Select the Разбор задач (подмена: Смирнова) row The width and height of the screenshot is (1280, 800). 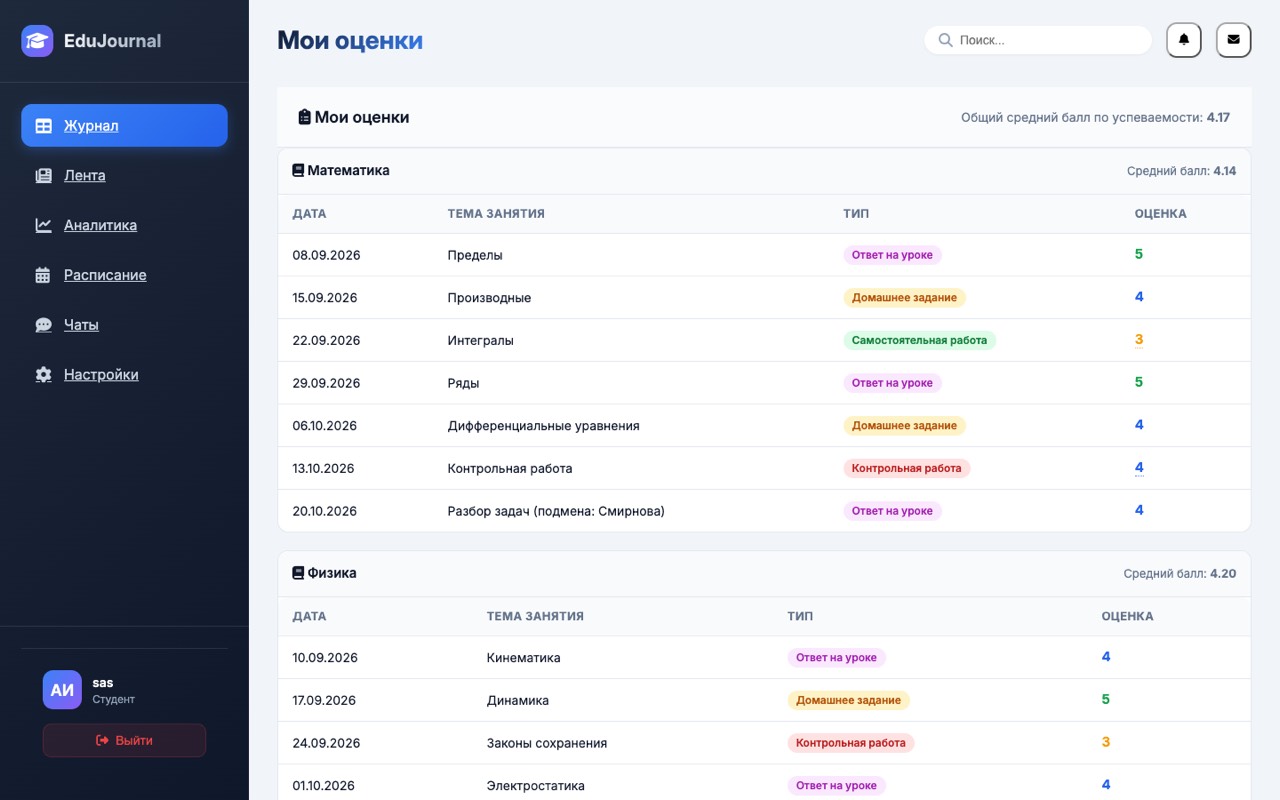click(764, 511)
